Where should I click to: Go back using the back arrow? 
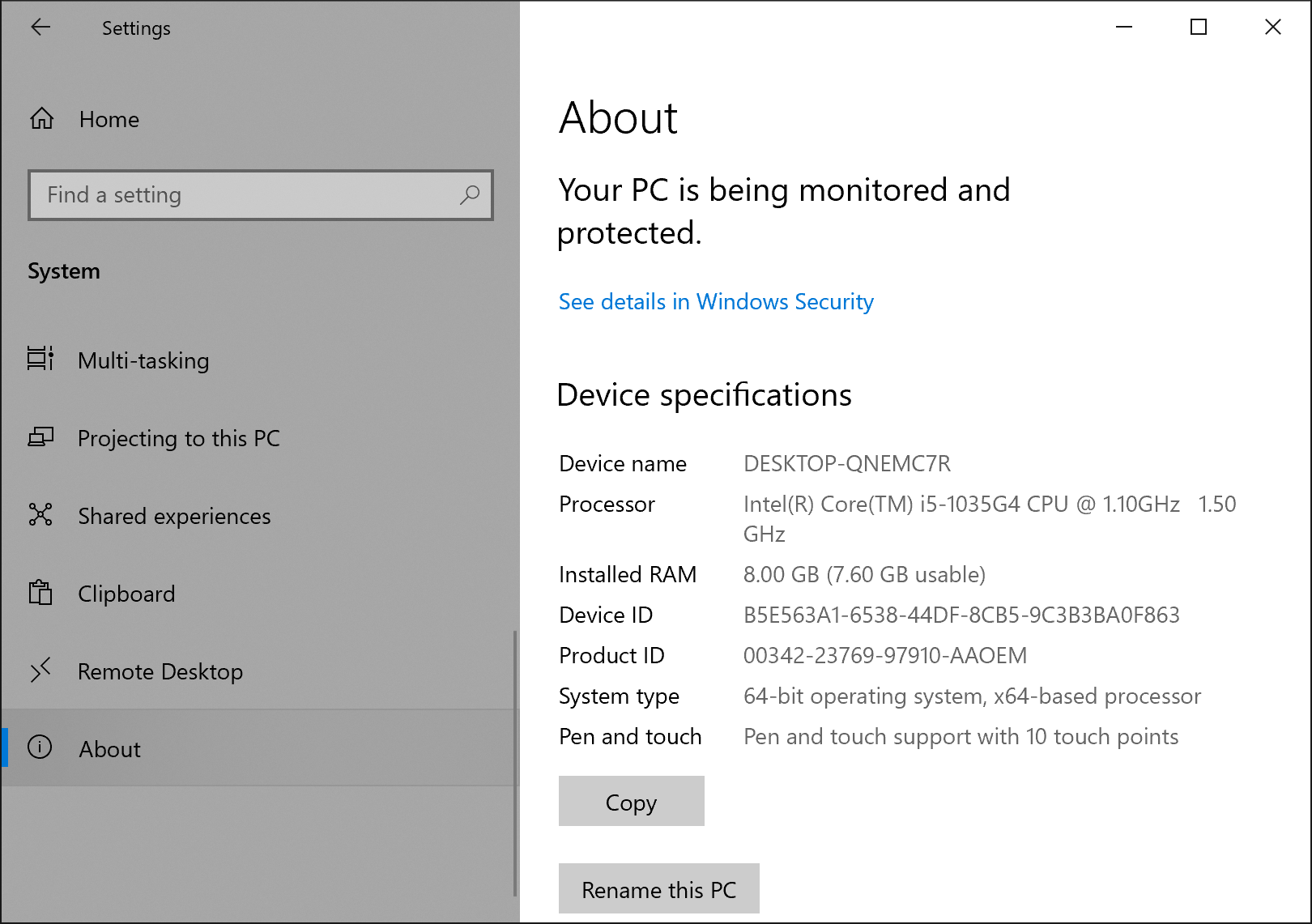[40, 28]
